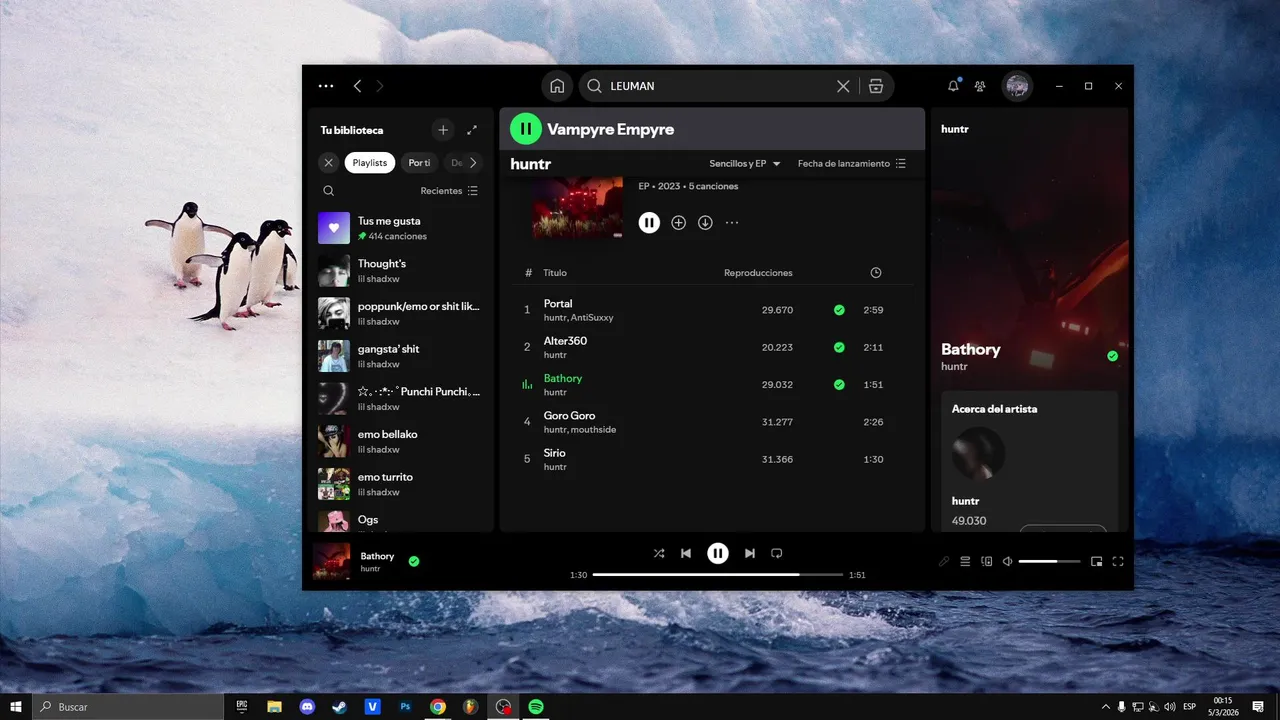Toggle saved checkmark for Portal

[x=839, y=310]
